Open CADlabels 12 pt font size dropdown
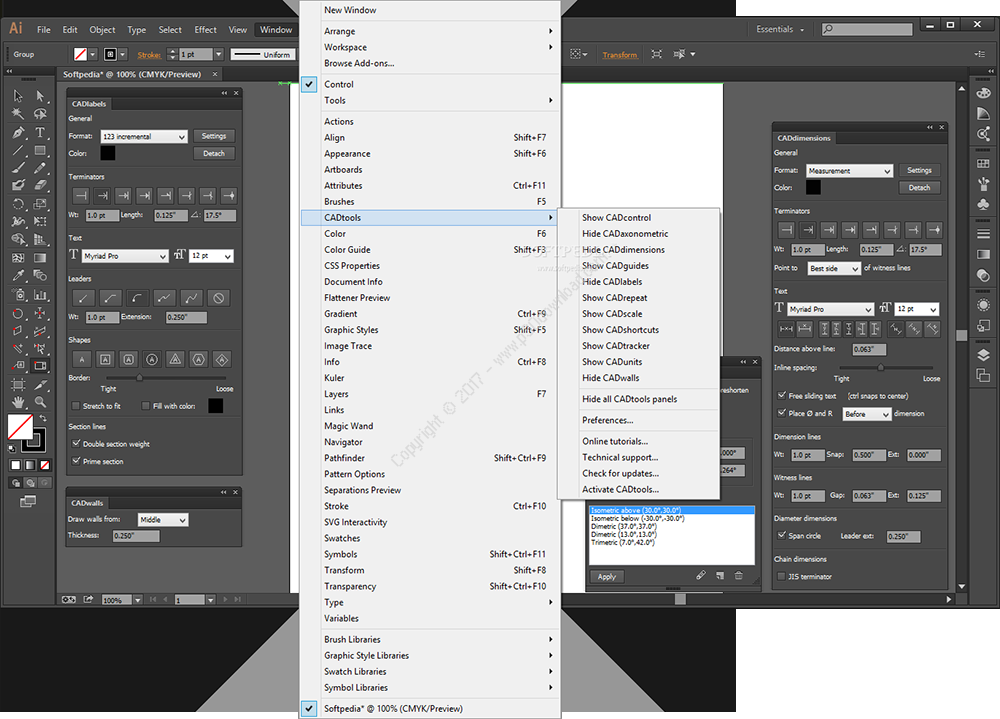Screen dimensions: 1000x719 pos(212,256)
